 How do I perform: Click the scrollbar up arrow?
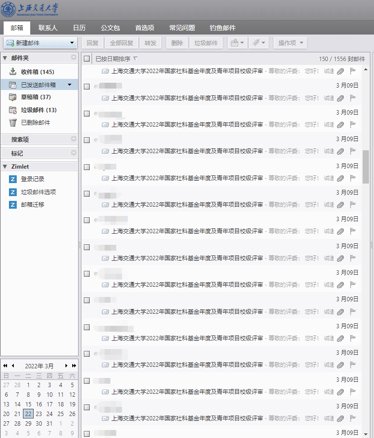pyautogui.click(x=366, y=69)
